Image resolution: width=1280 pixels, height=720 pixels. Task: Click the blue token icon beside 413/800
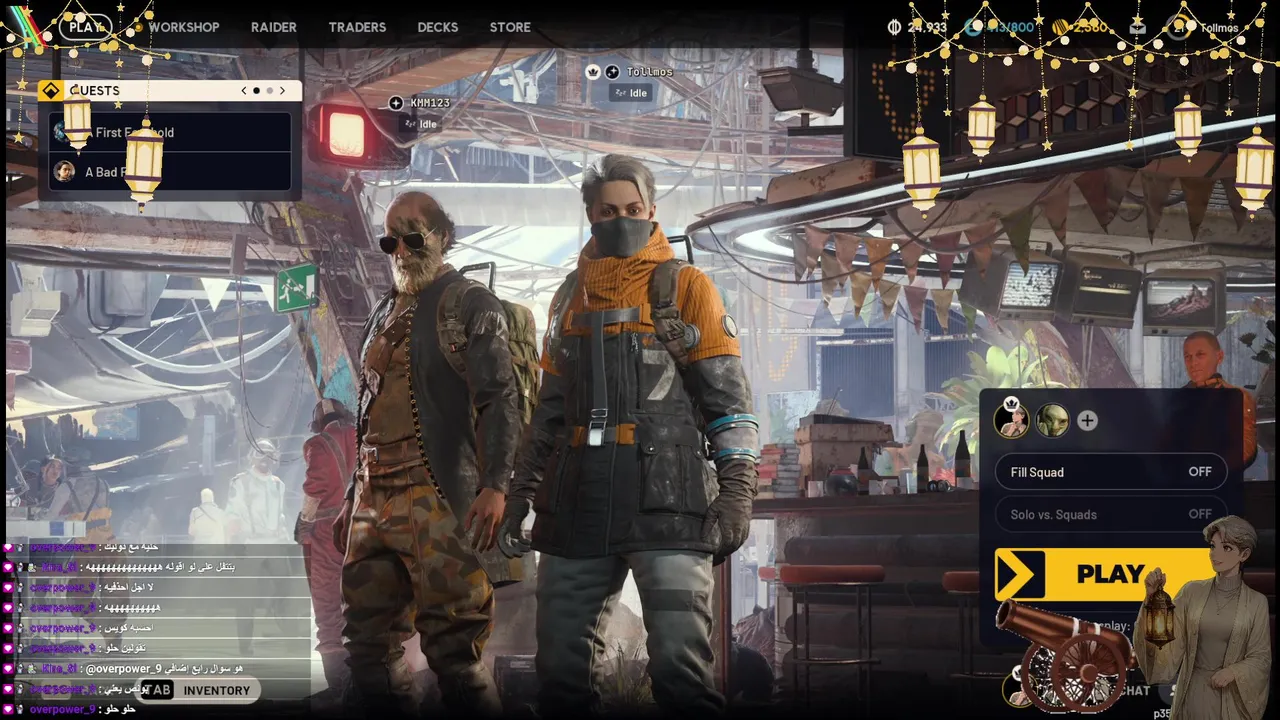coord(973,27)
